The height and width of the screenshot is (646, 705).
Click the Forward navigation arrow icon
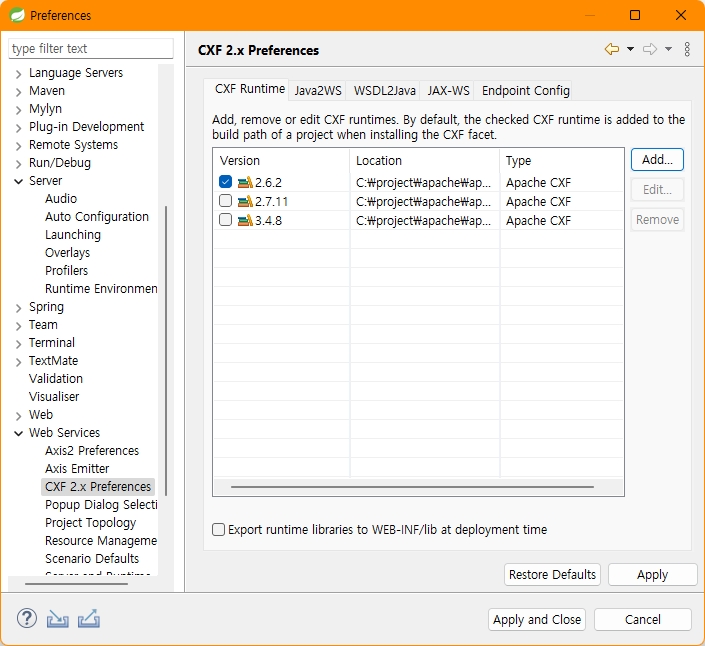click(x=650, y=49)
